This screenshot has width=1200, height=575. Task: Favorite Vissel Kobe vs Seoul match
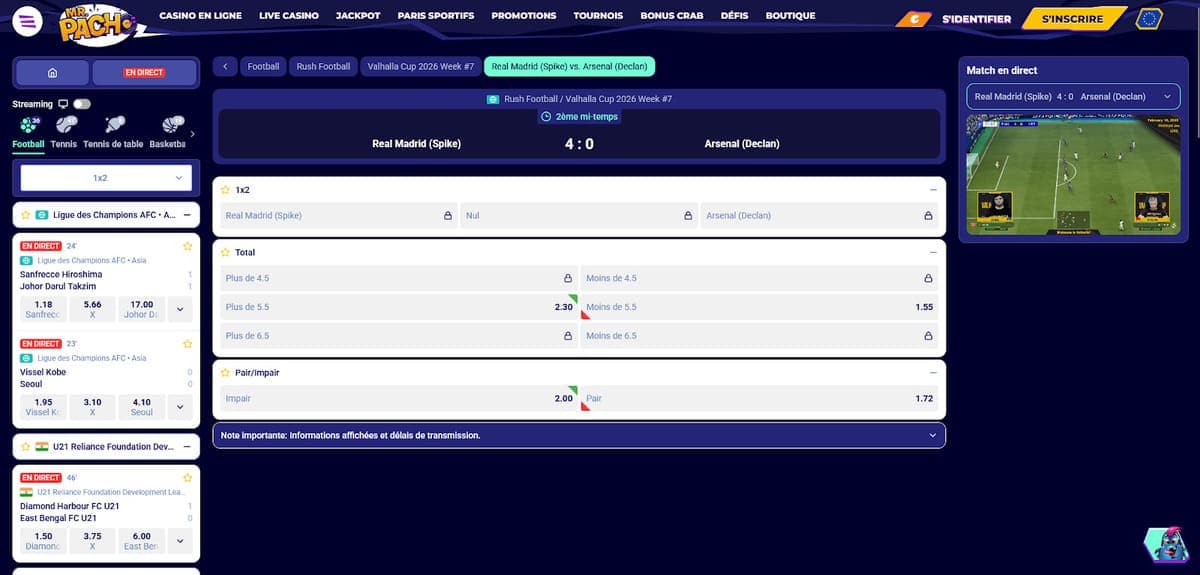click(187, 344)
